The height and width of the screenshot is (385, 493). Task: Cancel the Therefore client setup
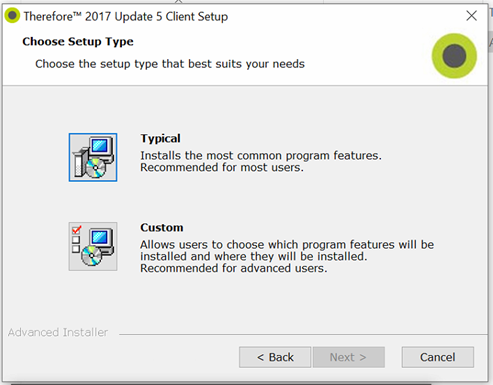[x=438, y=357]
